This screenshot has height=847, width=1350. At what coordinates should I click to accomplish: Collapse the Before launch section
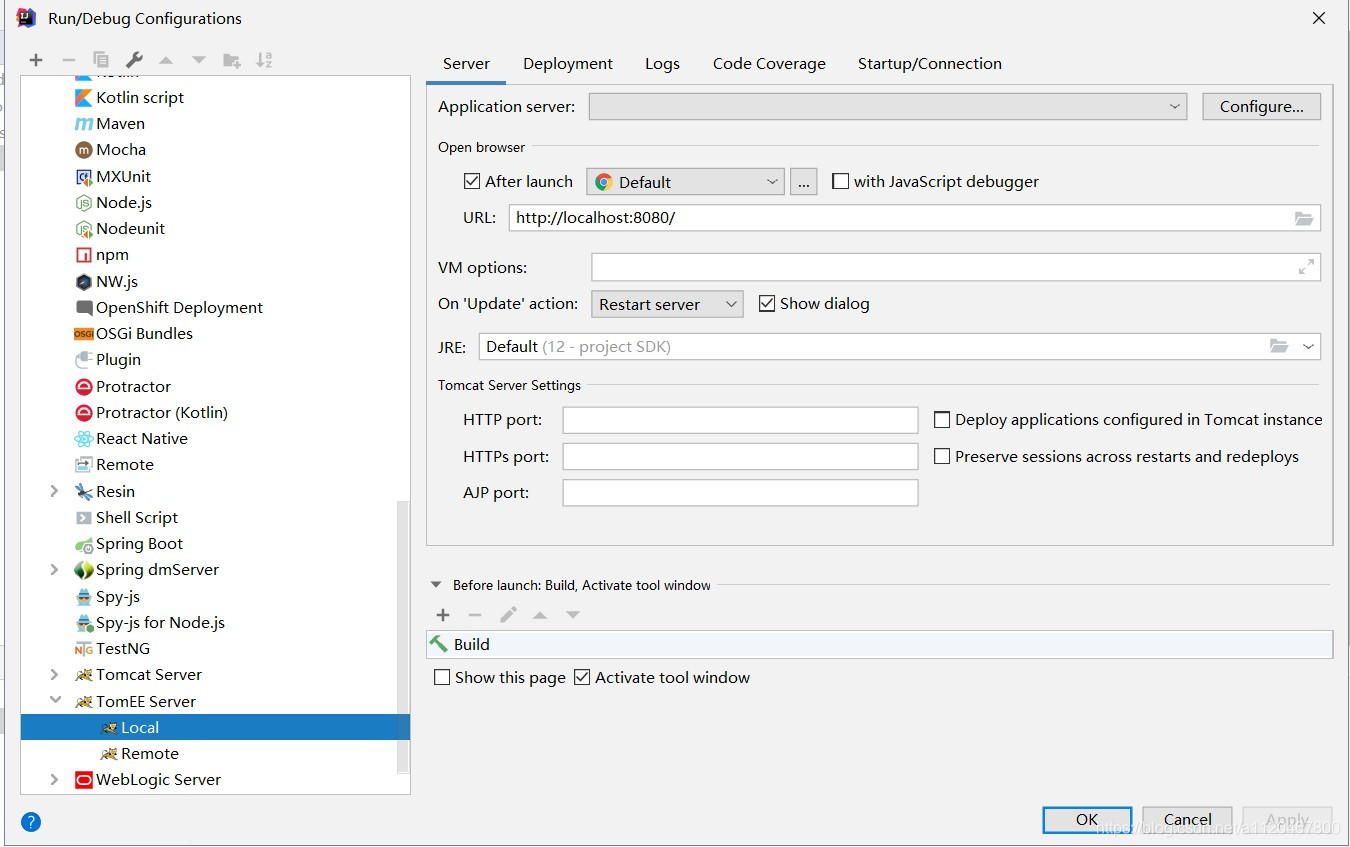pos(436,585)
